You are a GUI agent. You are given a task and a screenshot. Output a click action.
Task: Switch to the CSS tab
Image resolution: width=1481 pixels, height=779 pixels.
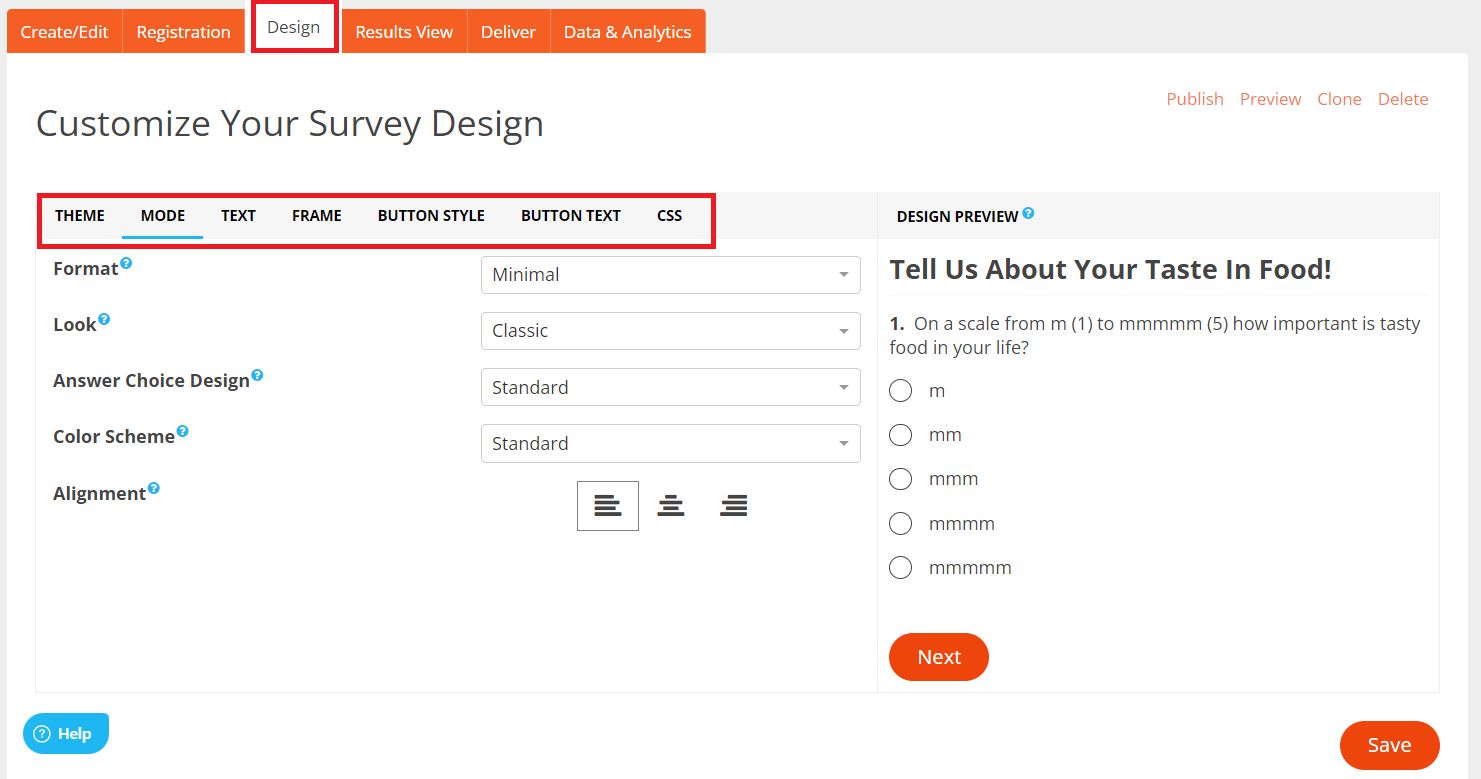(x=668, y=215)
